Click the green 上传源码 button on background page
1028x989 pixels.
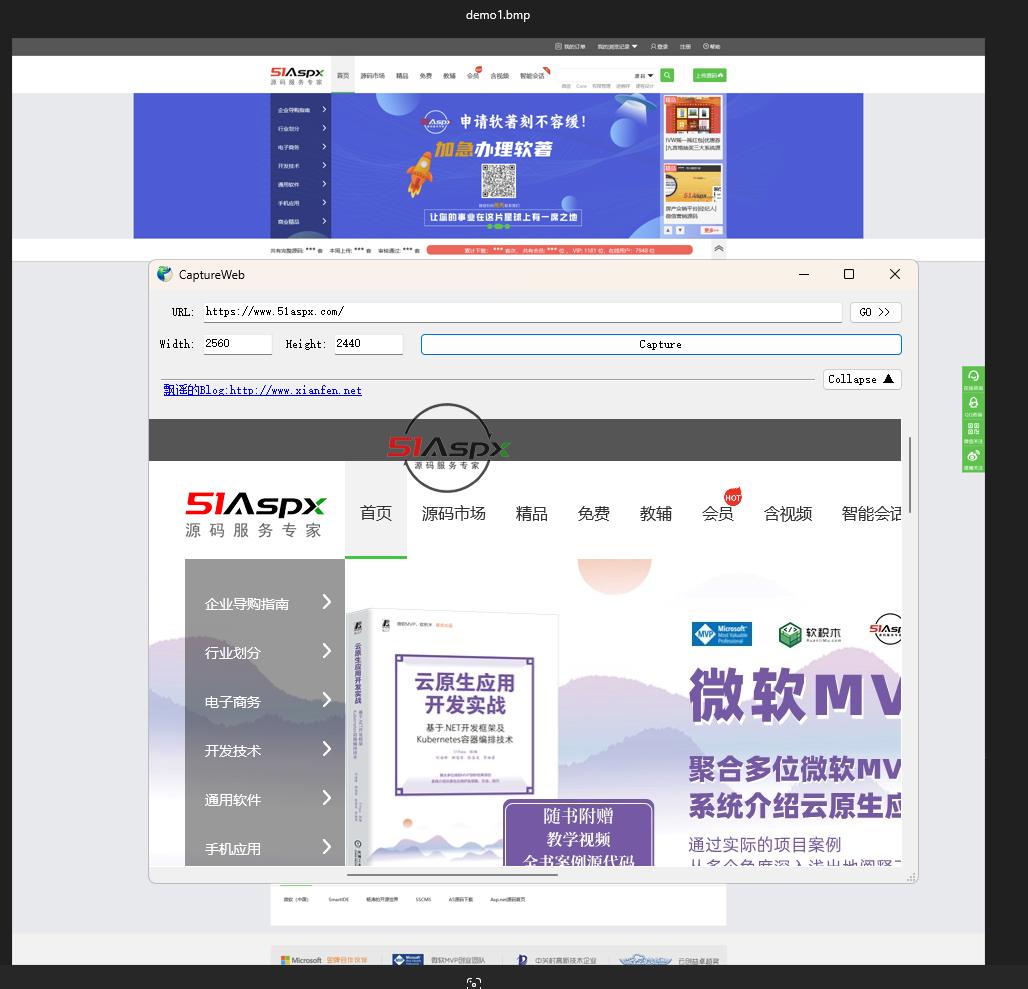(709, 75)
